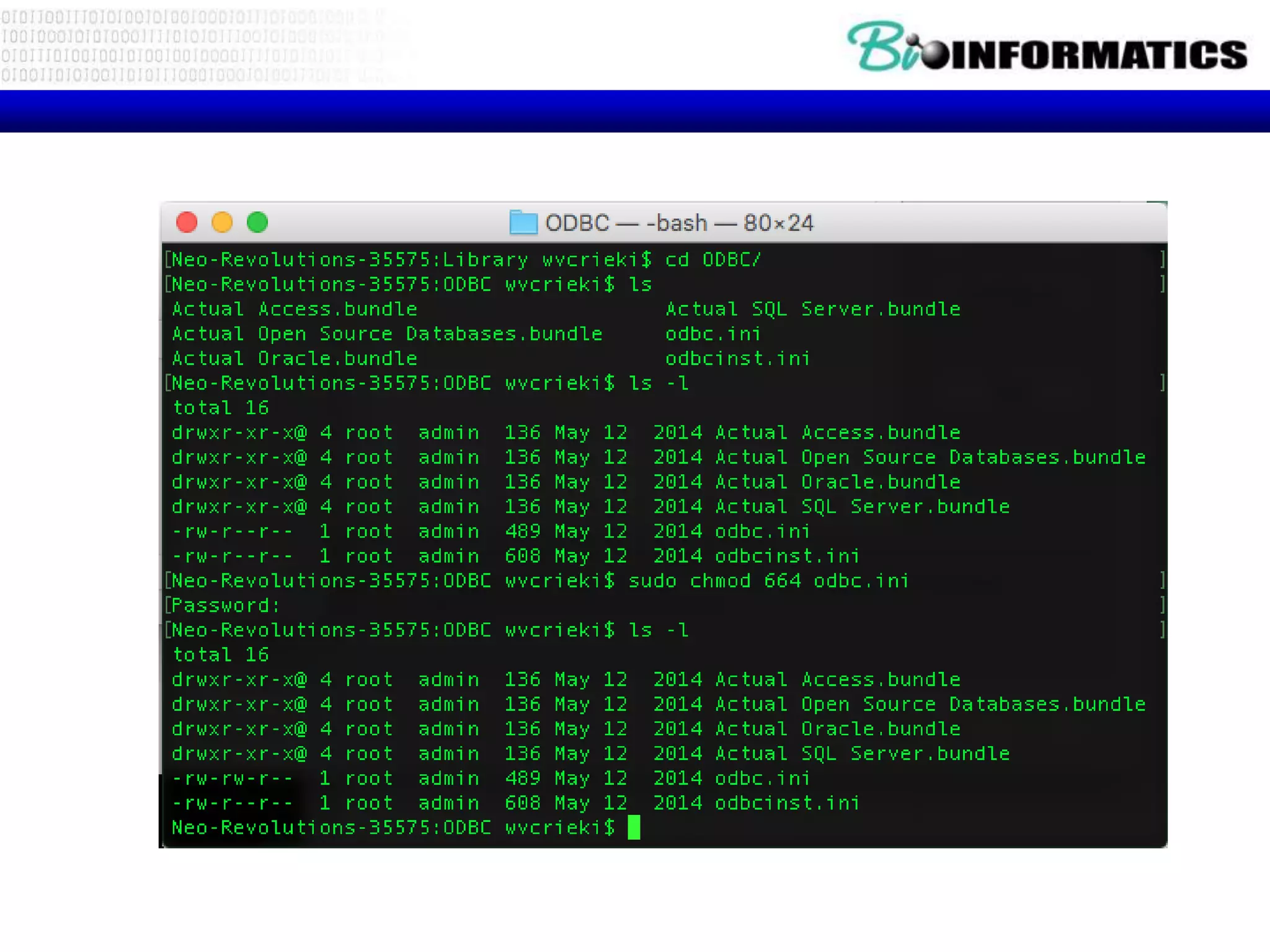Click the green terminal cursor block

tap(633, 827)
